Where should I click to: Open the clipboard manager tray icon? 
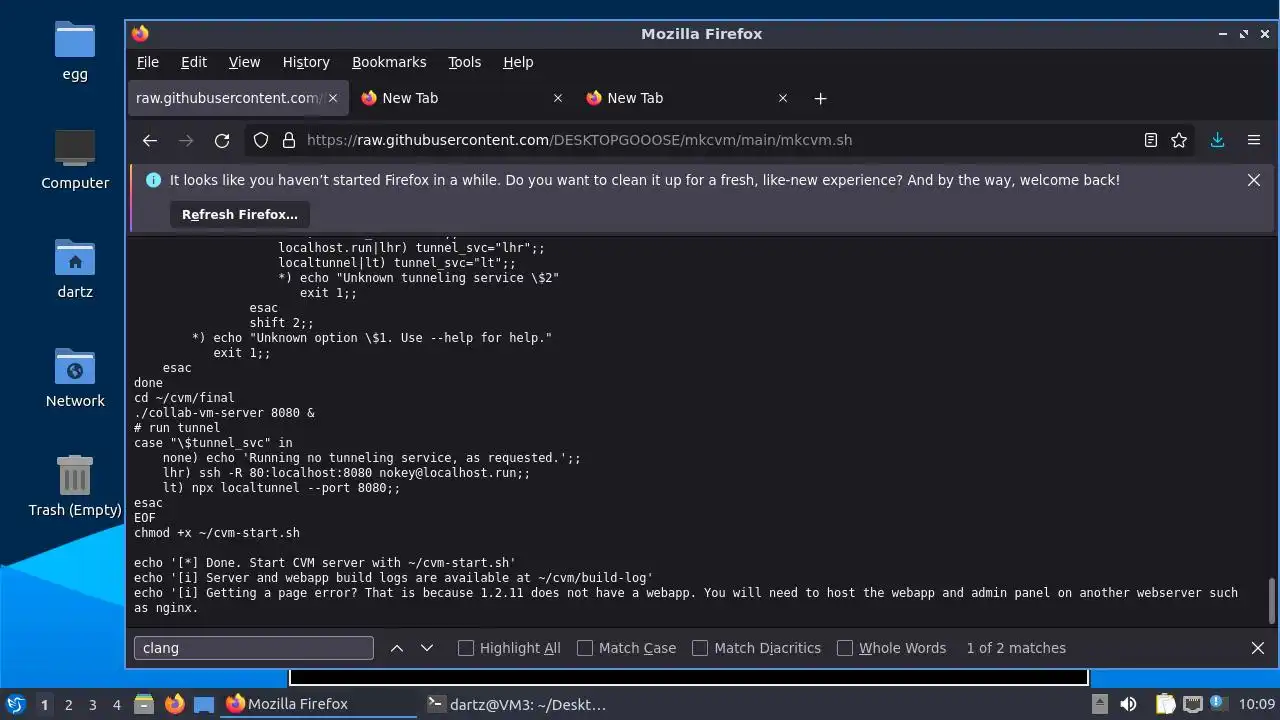tap(1166, 704)
